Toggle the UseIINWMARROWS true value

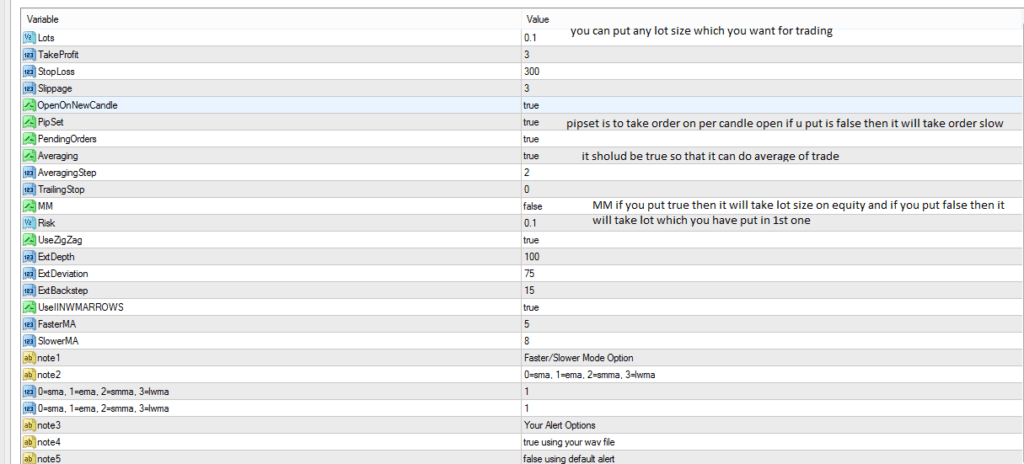click(531, 307)
